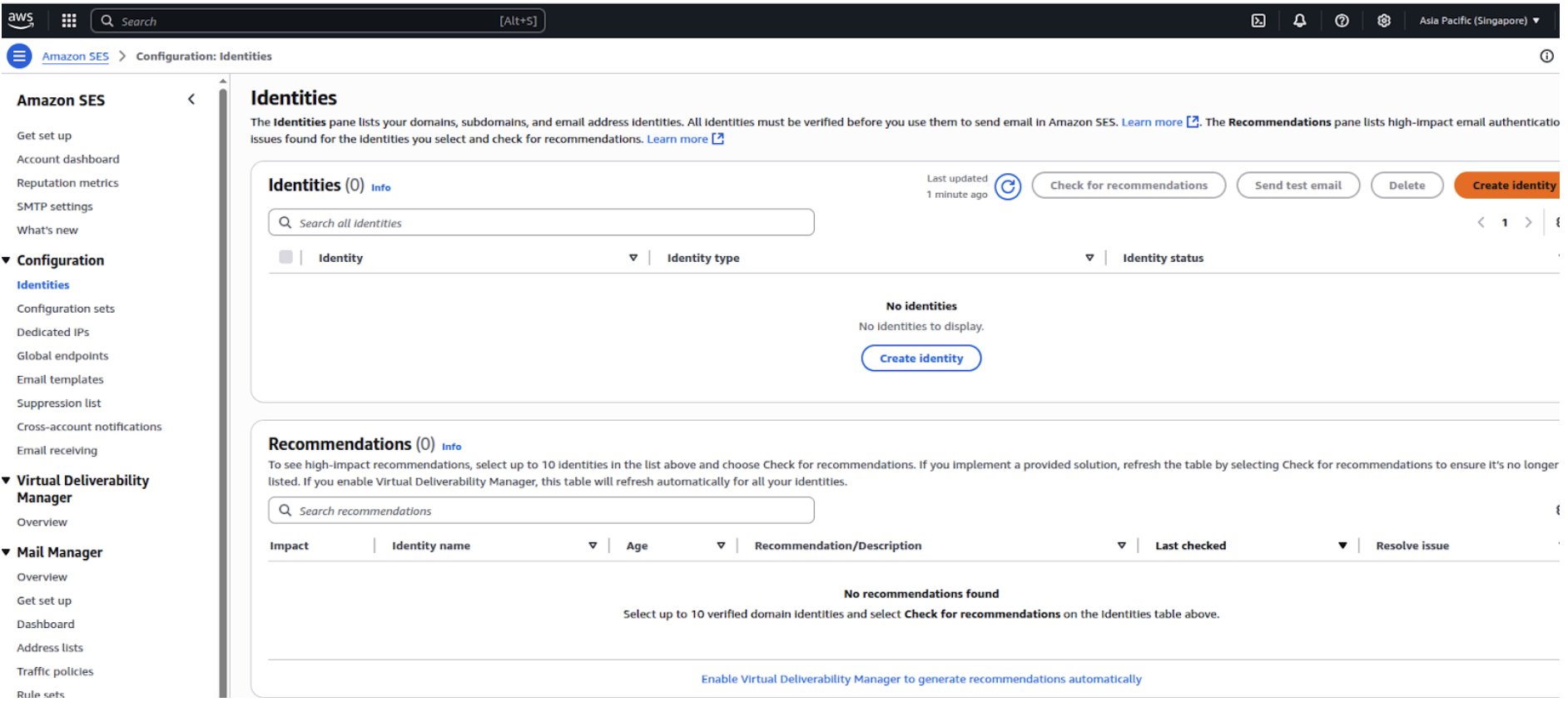The width and height of the screenshot is (1568, 702).
Task: Select Identities in the sidebar
Action: coord(43,284)
